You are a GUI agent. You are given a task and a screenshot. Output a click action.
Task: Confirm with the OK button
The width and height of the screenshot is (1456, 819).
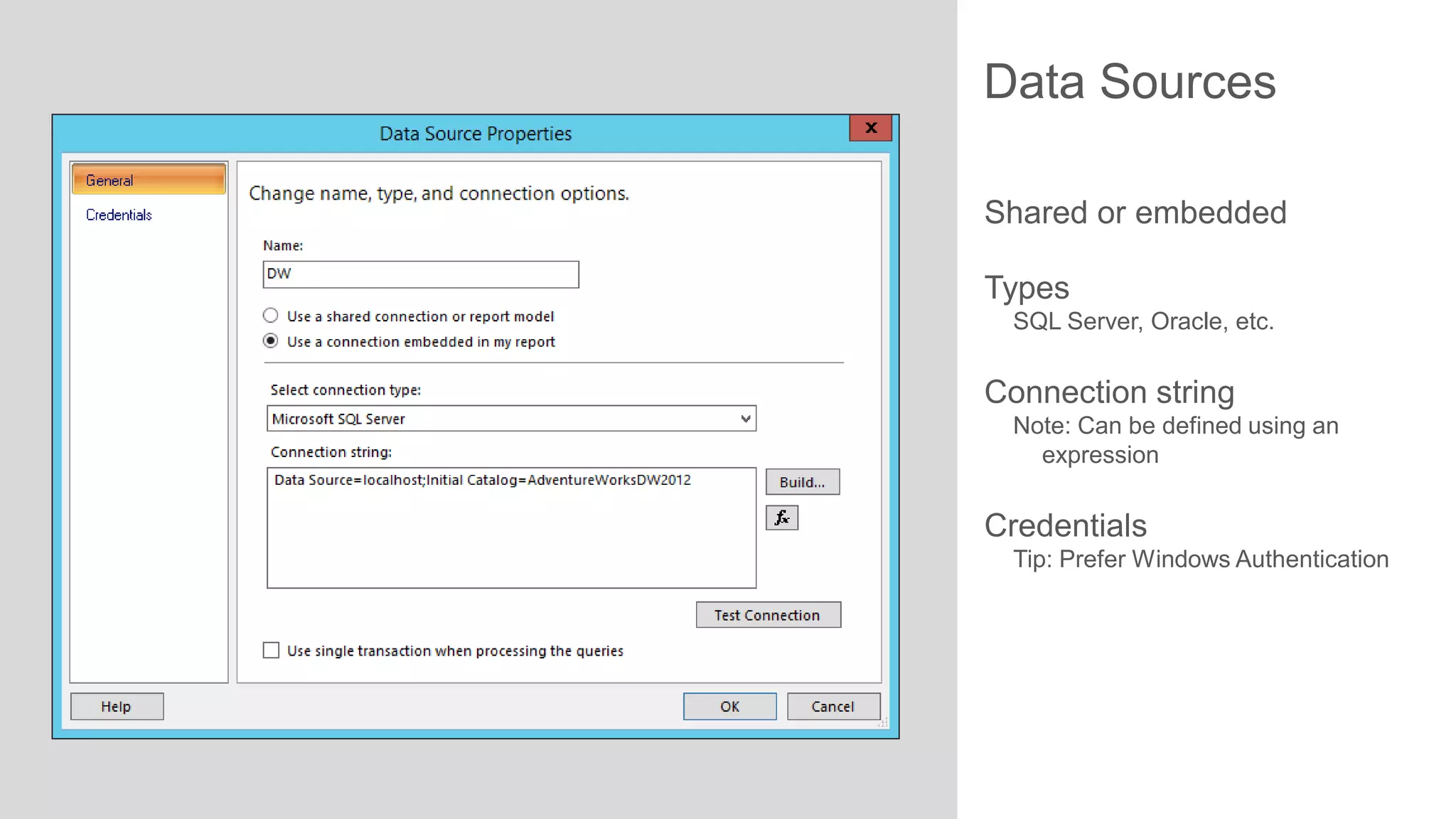[x=730, y=707]
